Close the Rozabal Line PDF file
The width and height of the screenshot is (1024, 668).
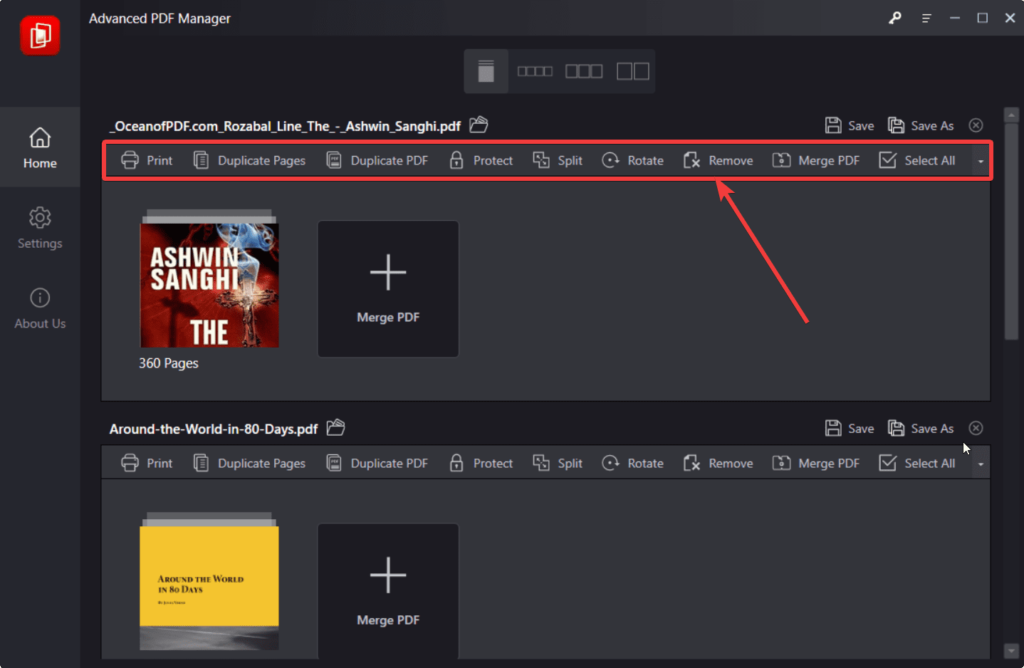click(x=976, y=125)
